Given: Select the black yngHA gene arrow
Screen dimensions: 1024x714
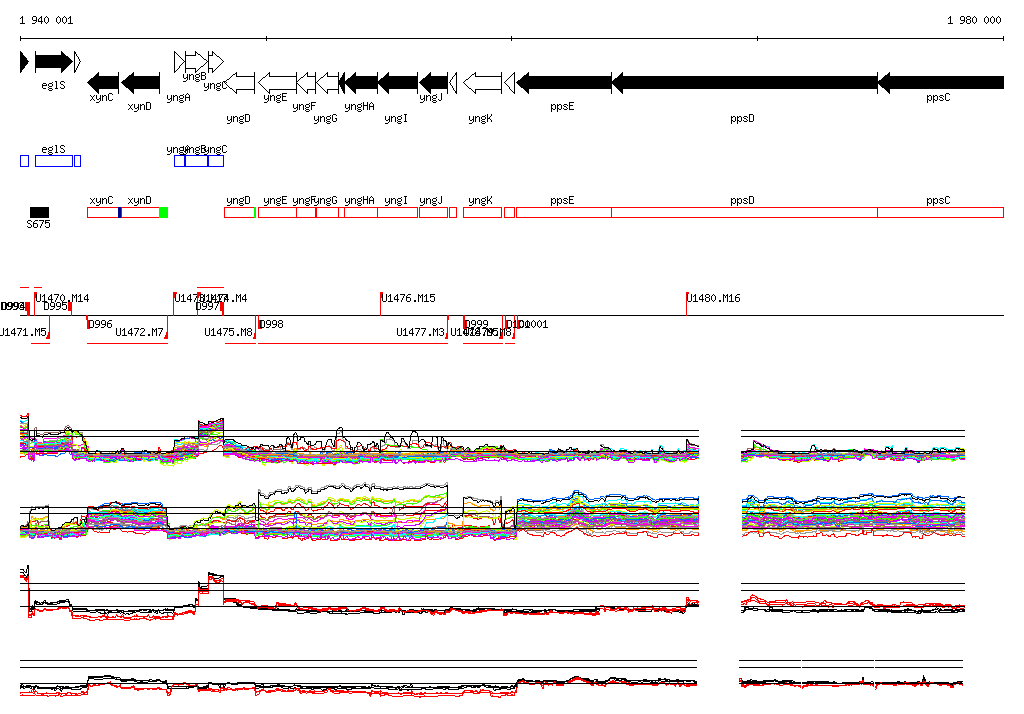Looking at the screenshot, I should (361, 83).
